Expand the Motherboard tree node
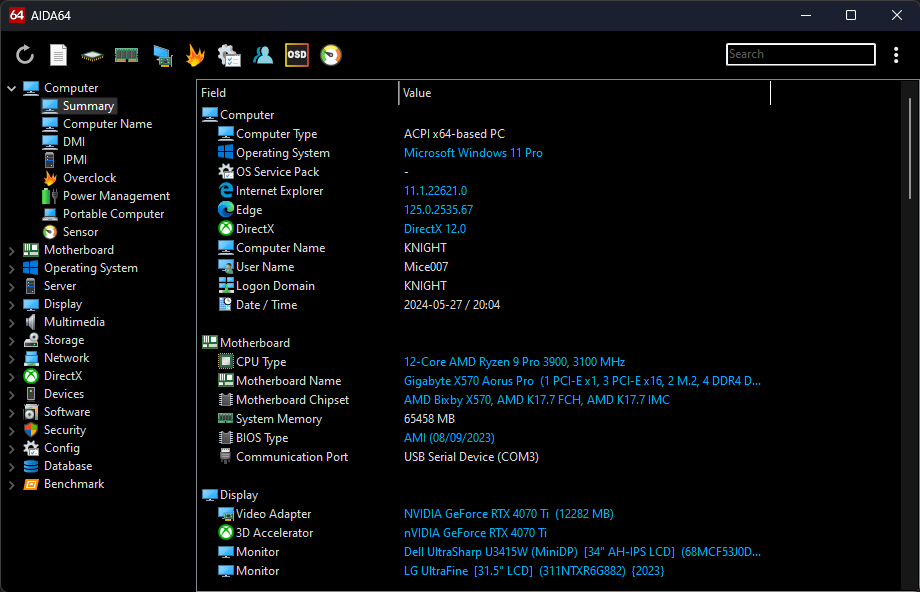The image size is (920, 592). coord(12,250)
